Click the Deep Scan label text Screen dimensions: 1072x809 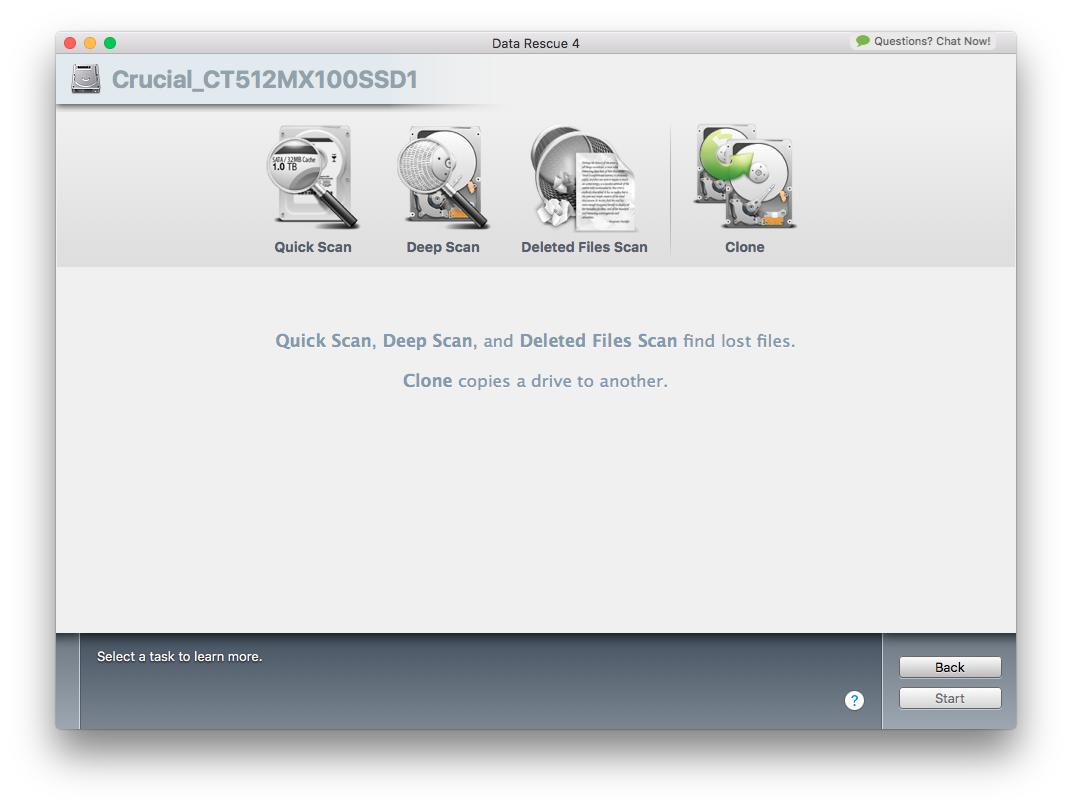point(444,246)
